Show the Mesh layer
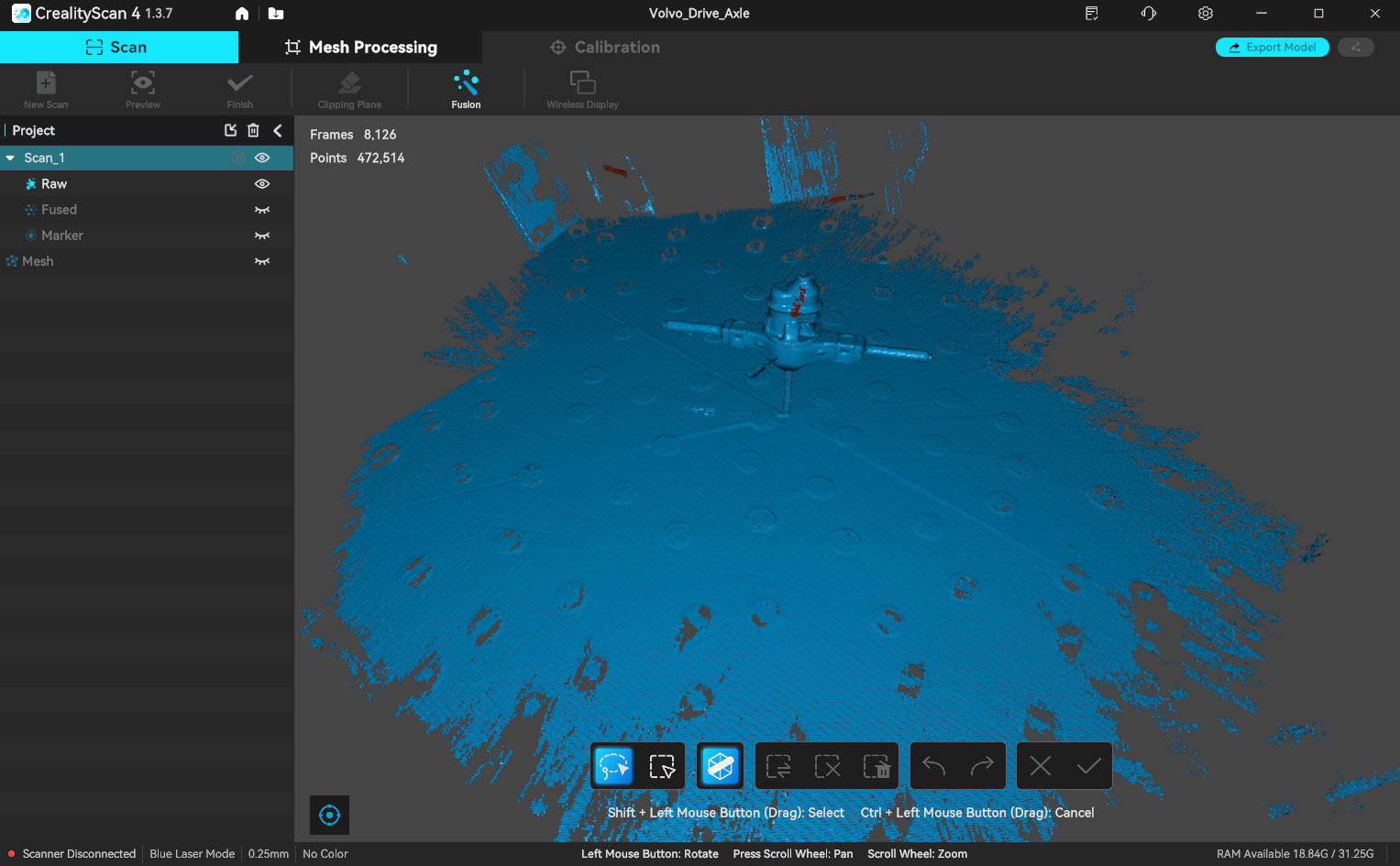The width and height of the screenshot is (1400, 866). (x=262, y=261)
